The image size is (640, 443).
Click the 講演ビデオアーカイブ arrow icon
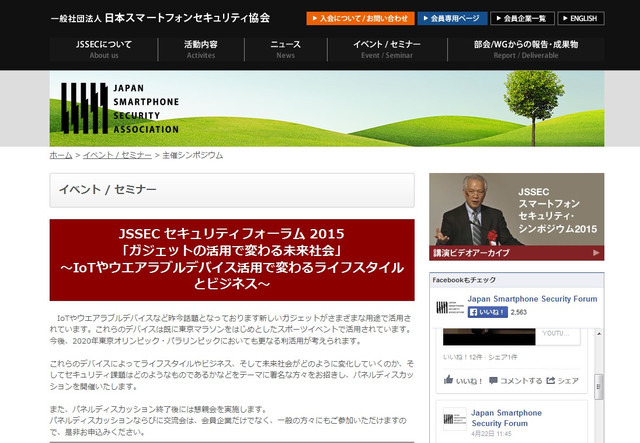click(x=596, y=253)
